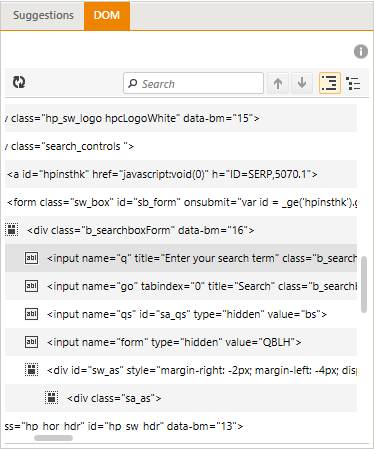
Task: Select the input name="q" row
Action: pos(181,258)
